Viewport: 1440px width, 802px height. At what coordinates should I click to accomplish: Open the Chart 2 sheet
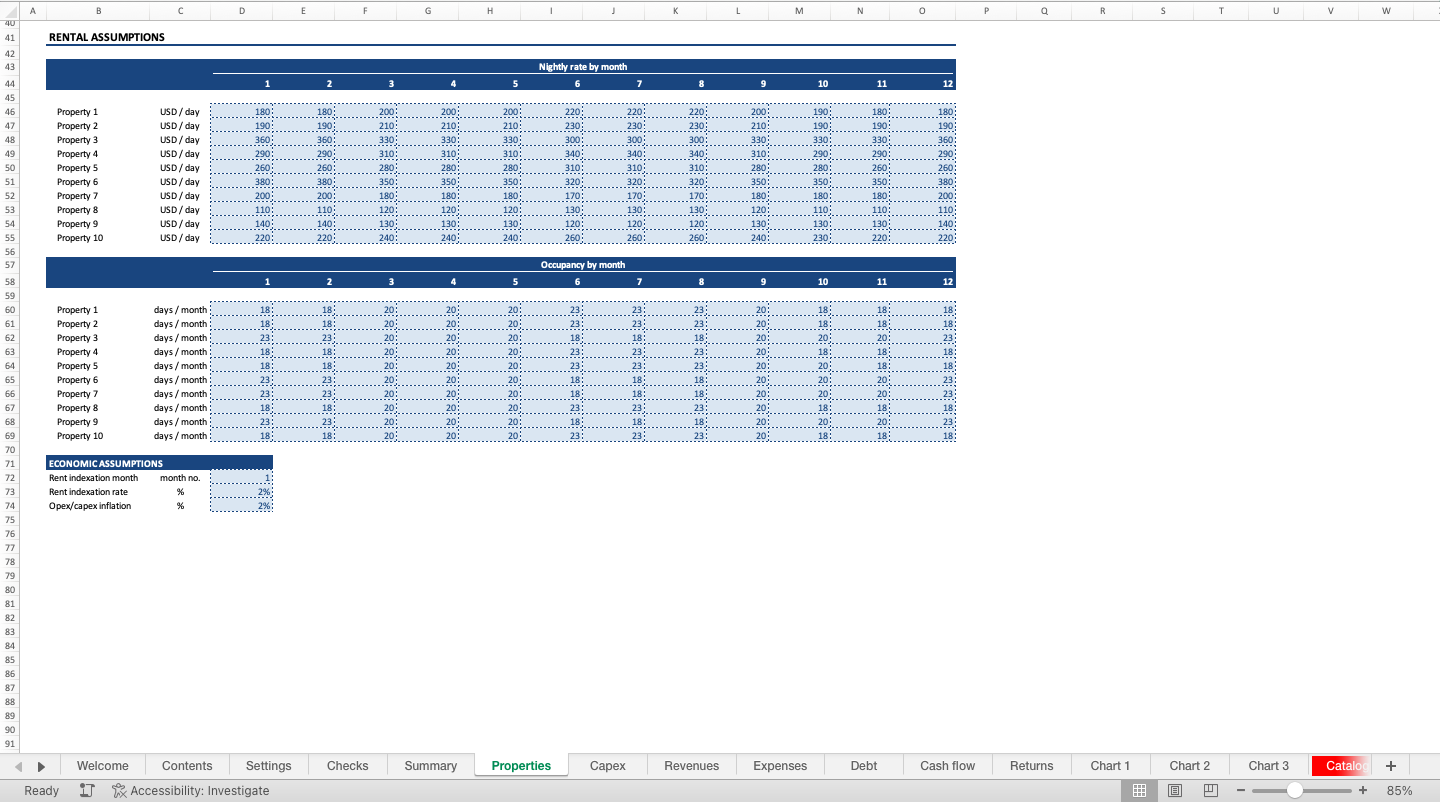coord(1189,765)
